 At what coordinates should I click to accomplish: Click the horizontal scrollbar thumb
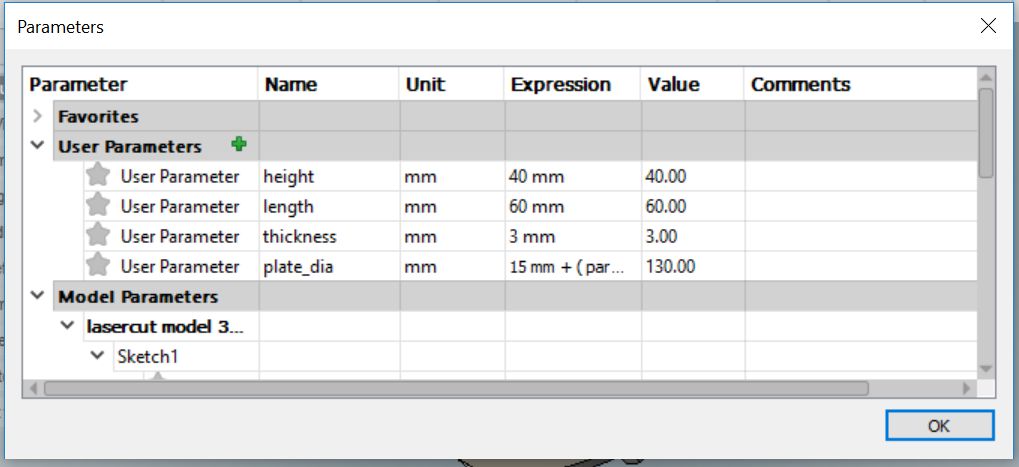coord(456,388)
